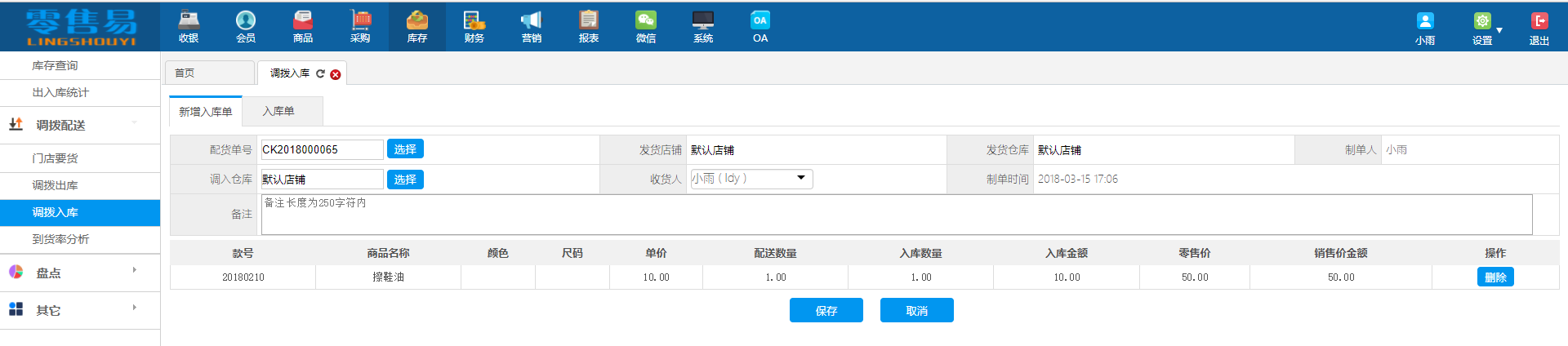
Task: Click the 配送数量 cell 1.00
Action: point(776,277)
